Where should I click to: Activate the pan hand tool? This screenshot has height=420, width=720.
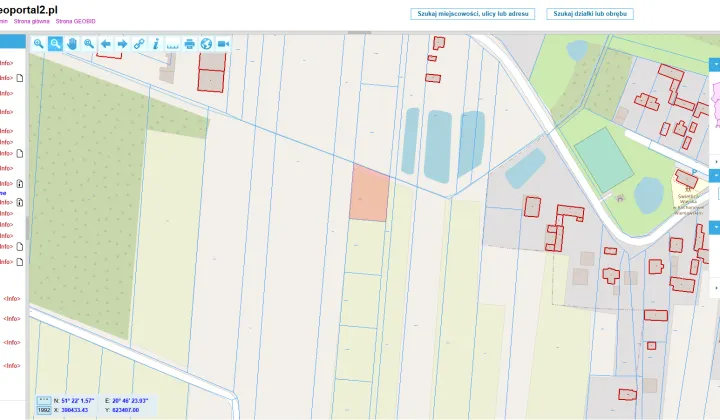pyautogui.click(x=72, y=44)
